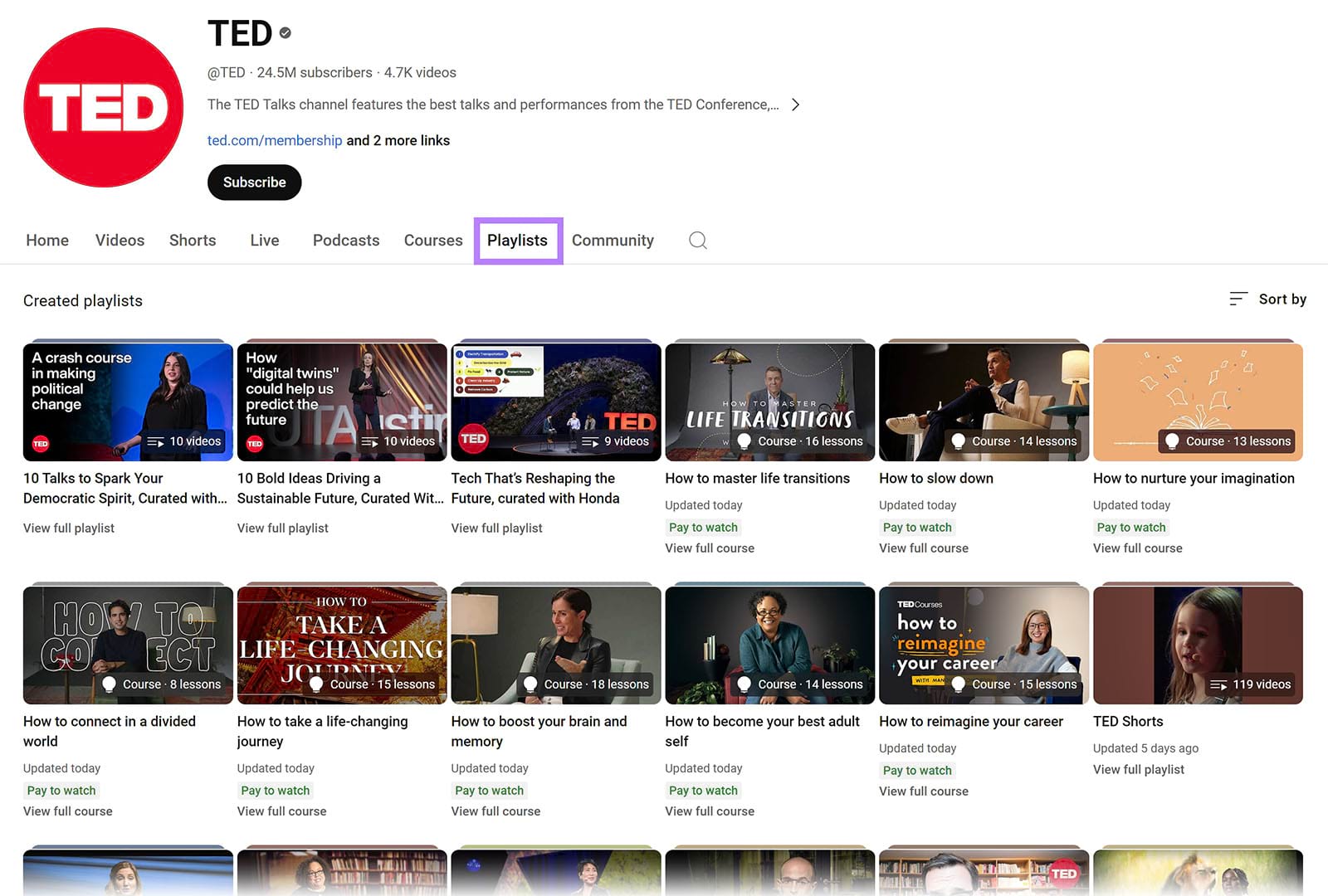Expand the channel description arrow

tap(795, 105)
